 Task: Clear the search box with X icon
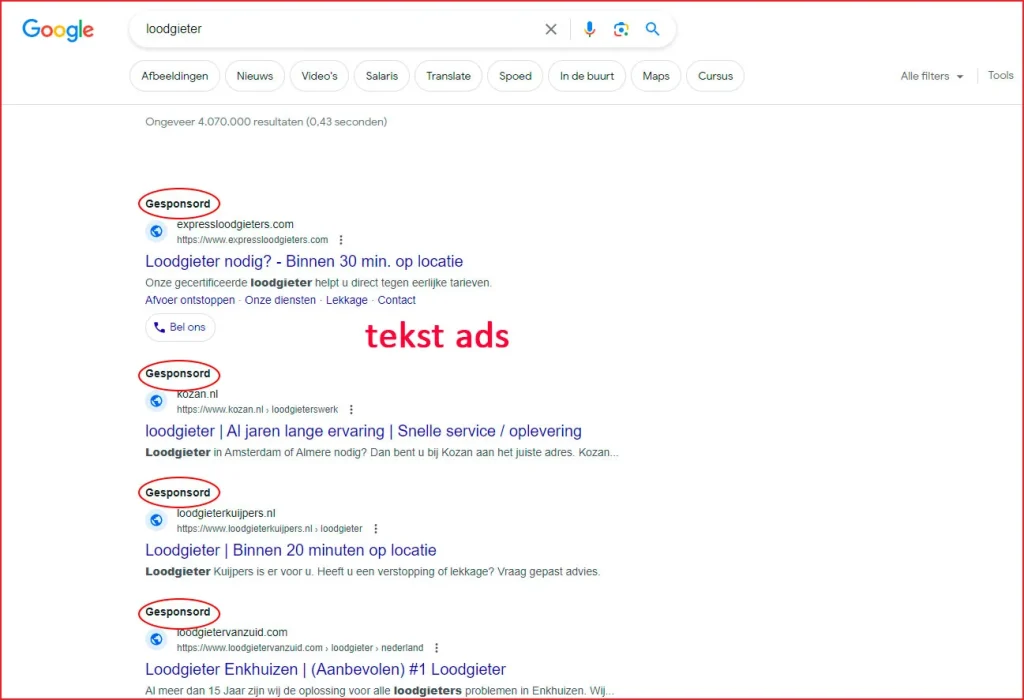coord(551,30)
